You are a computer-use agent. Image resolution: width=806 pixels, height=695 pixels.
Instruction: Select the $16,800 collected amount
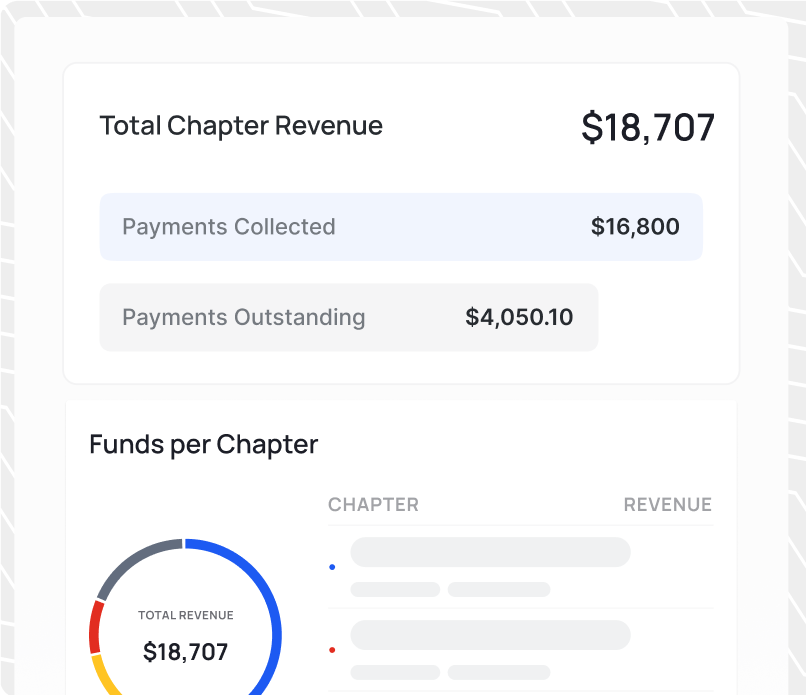635,227
